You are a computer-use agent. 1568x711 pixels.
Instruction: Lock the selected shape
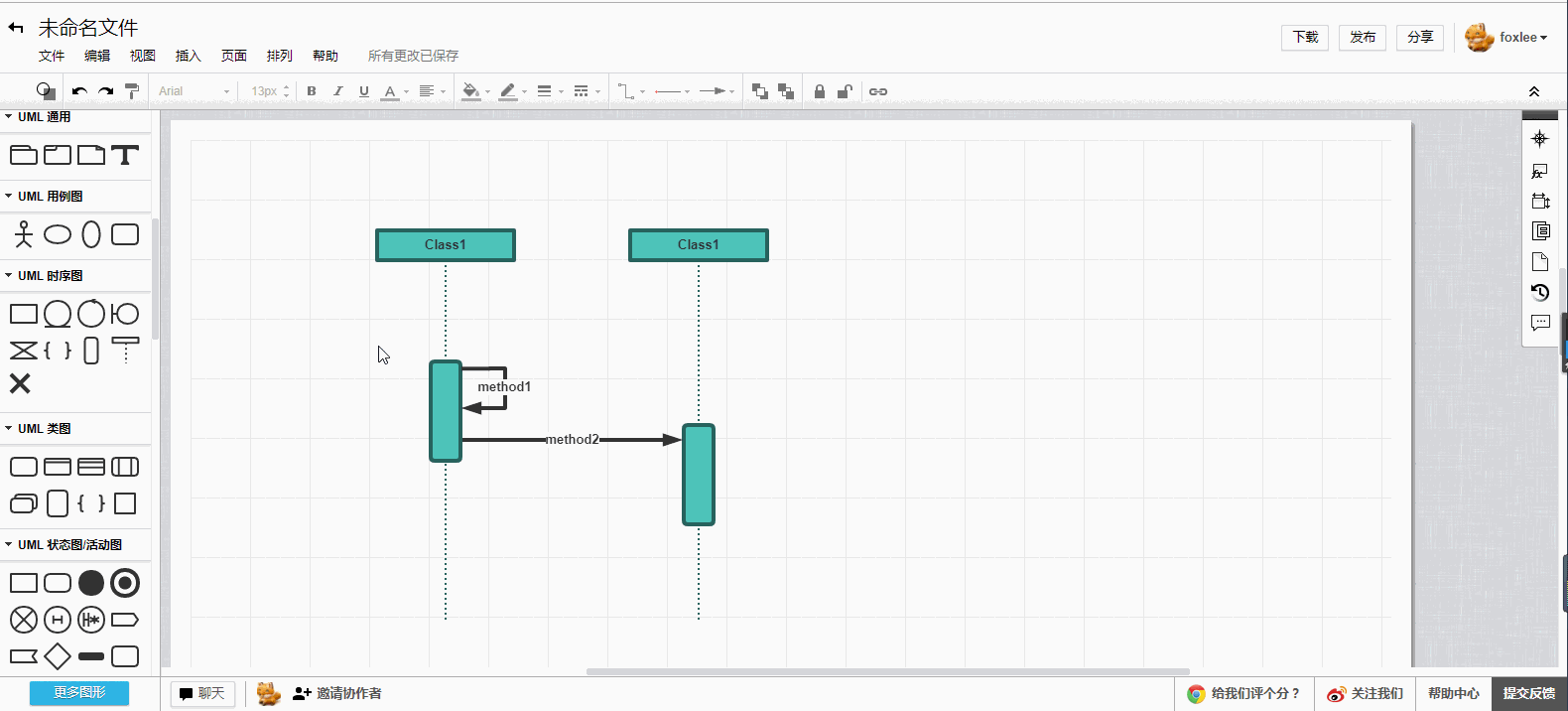point(820,91)
